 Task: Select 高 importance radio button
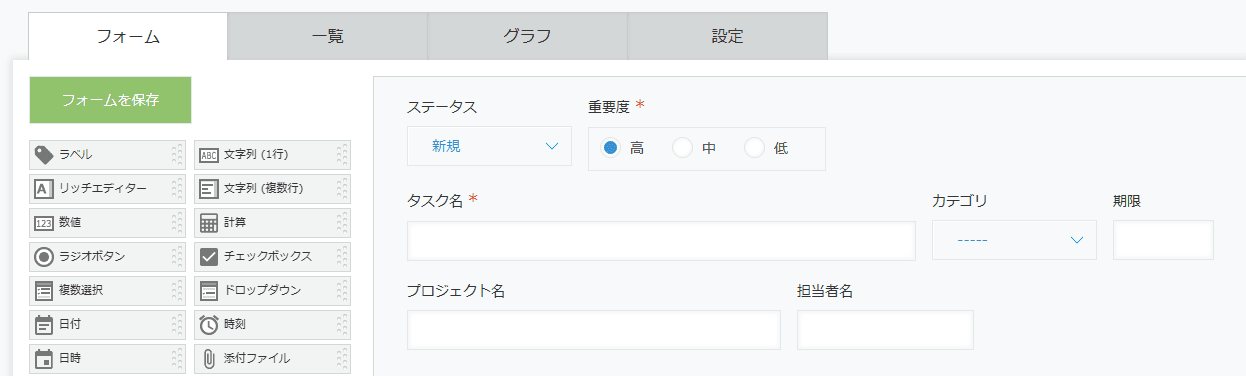(x=610, y=148)
